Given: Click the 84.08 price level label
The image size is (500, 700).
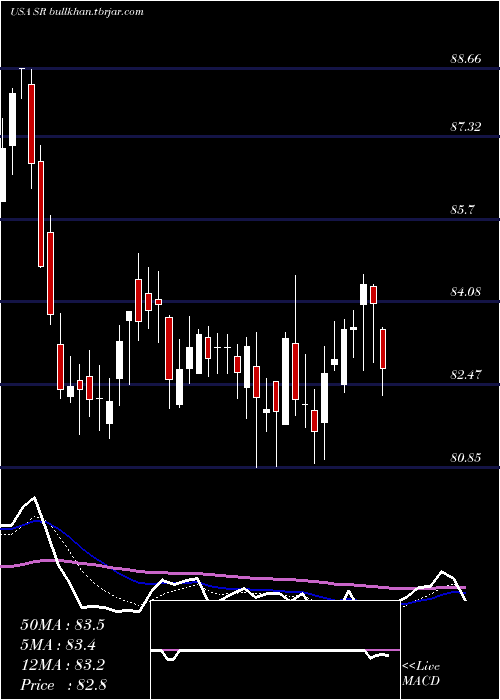Looking at the screenshot, I should tap(466, 292).
